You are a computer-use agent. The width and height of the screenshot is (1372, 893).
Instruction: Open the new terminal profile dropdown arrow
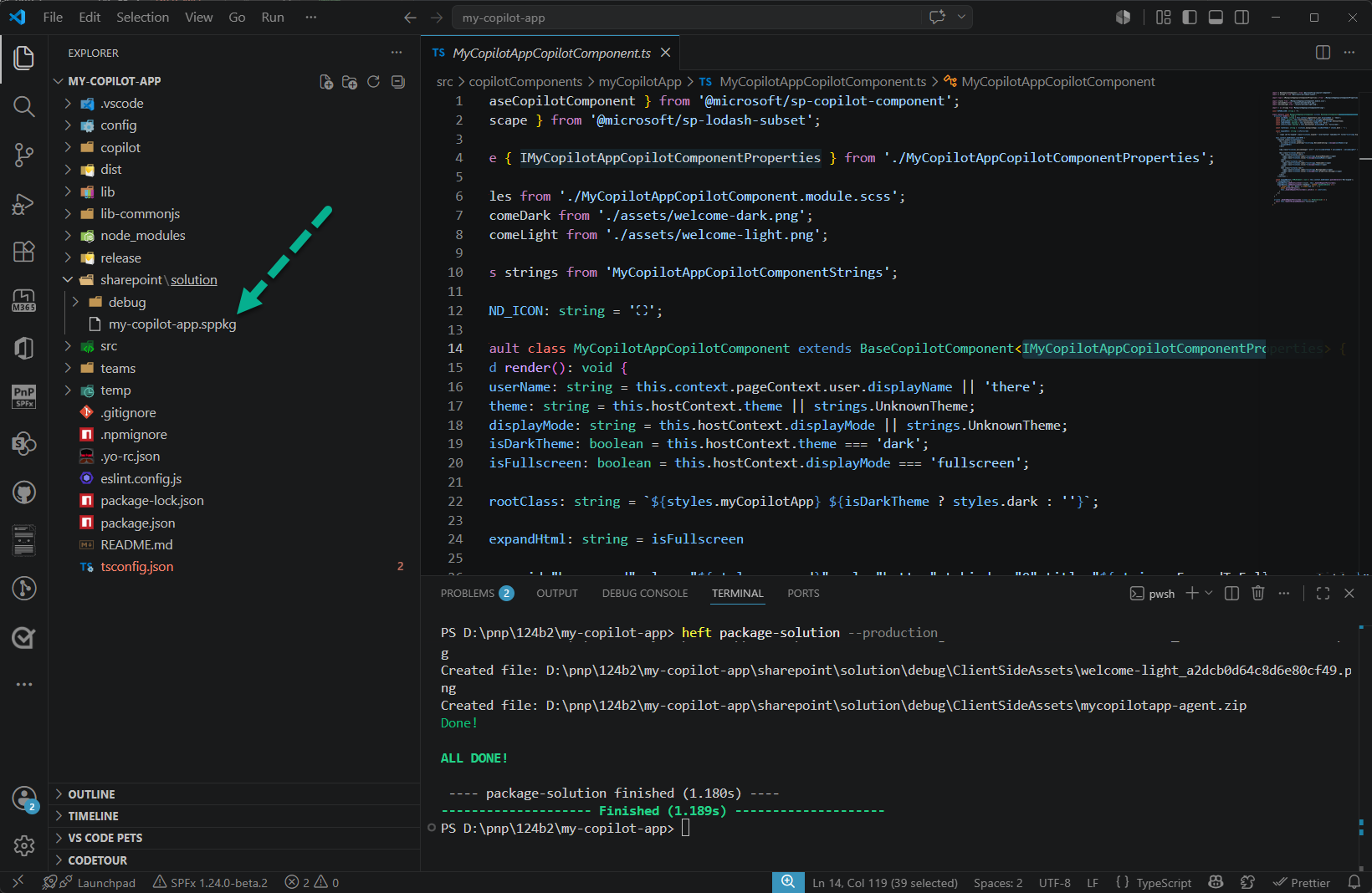coord(1209,593)
